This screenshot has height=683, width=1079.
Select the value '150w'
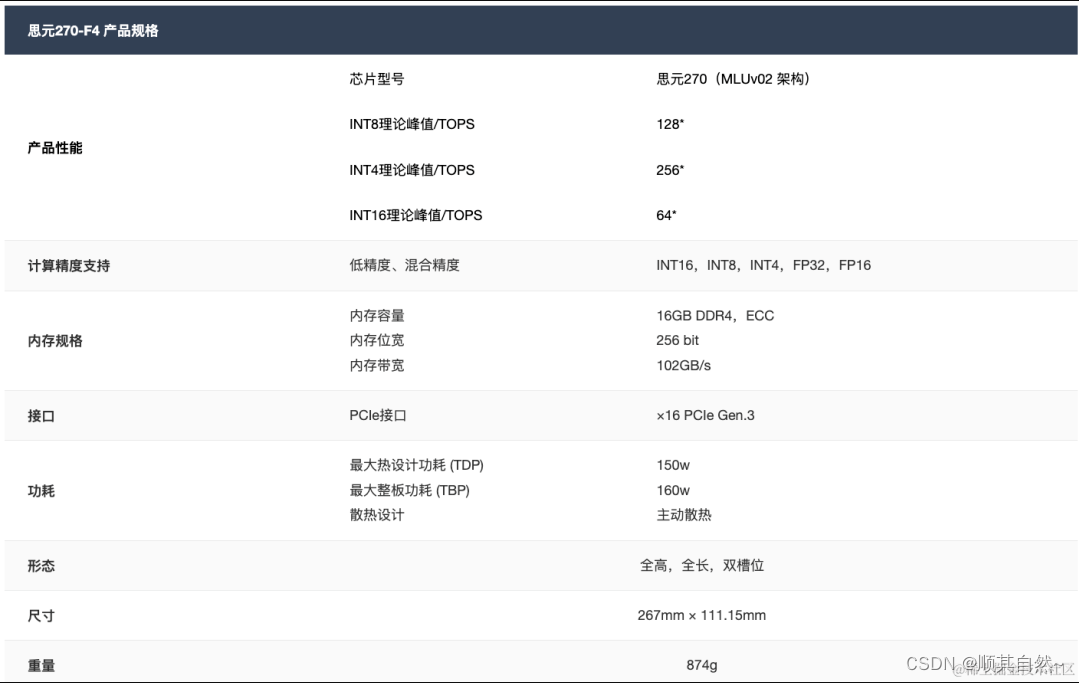click(673, 466)
